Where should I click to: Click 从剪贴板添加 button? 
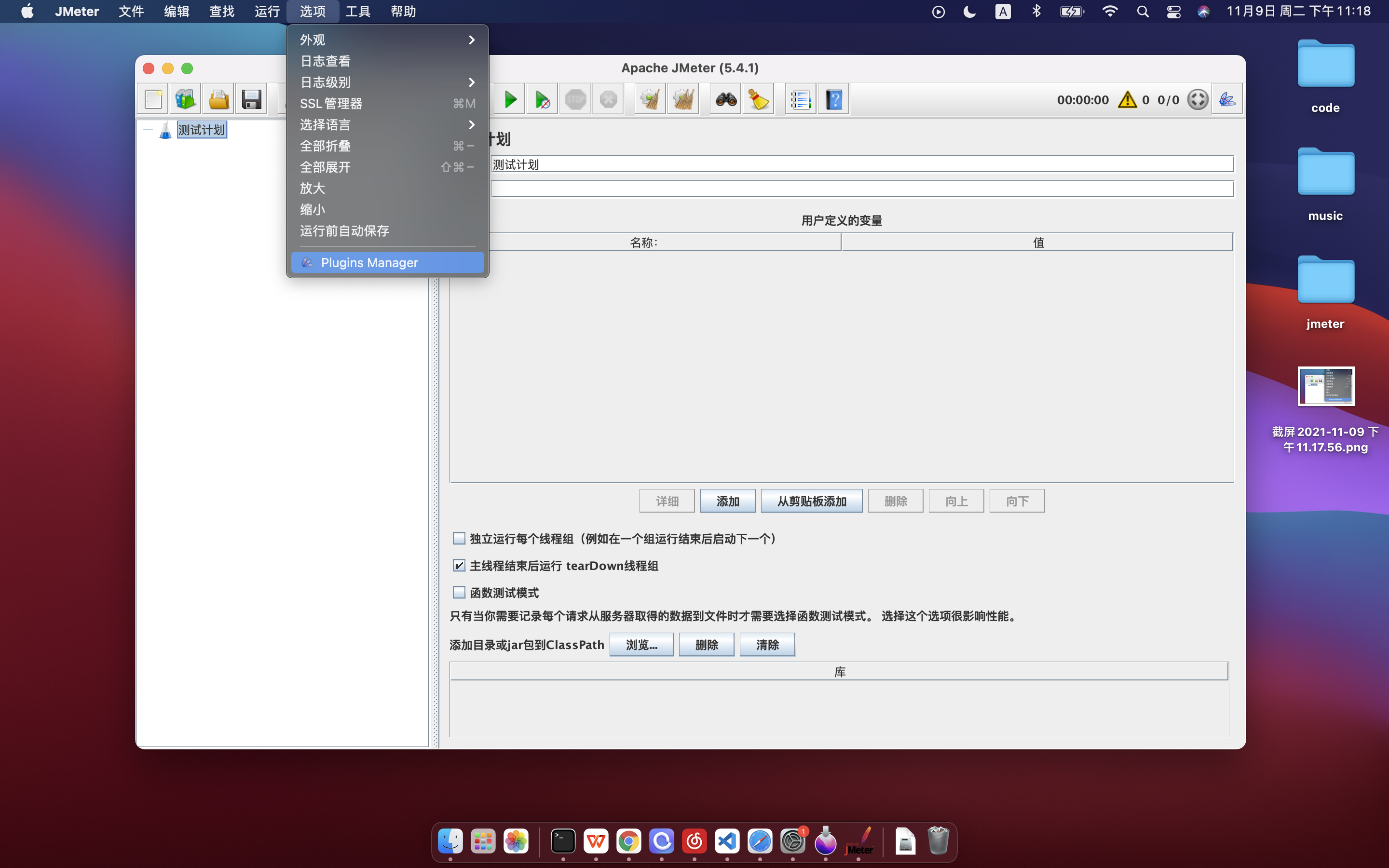click(812, 501)
